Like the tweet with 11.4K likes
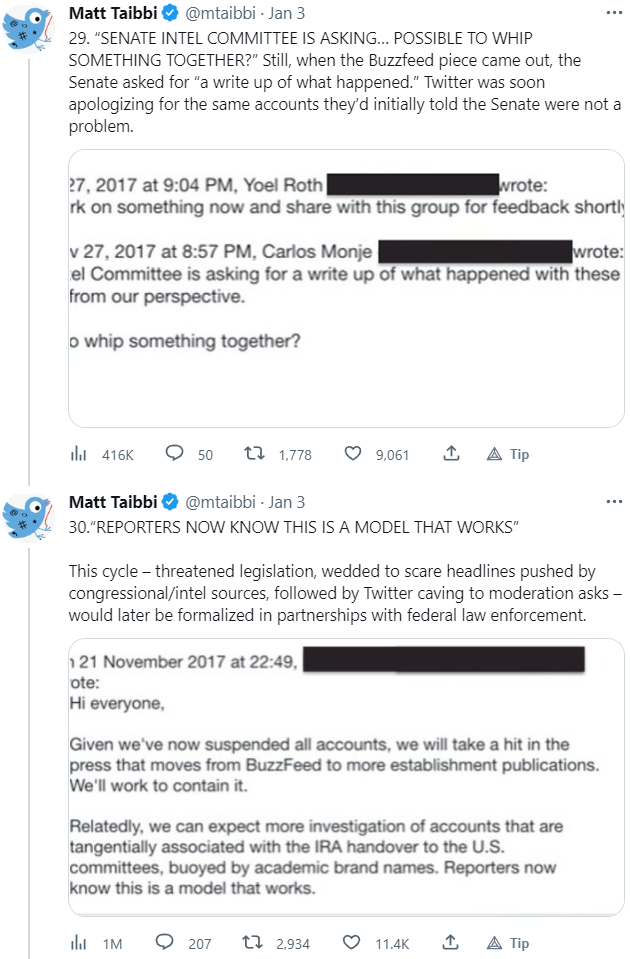 352,943
